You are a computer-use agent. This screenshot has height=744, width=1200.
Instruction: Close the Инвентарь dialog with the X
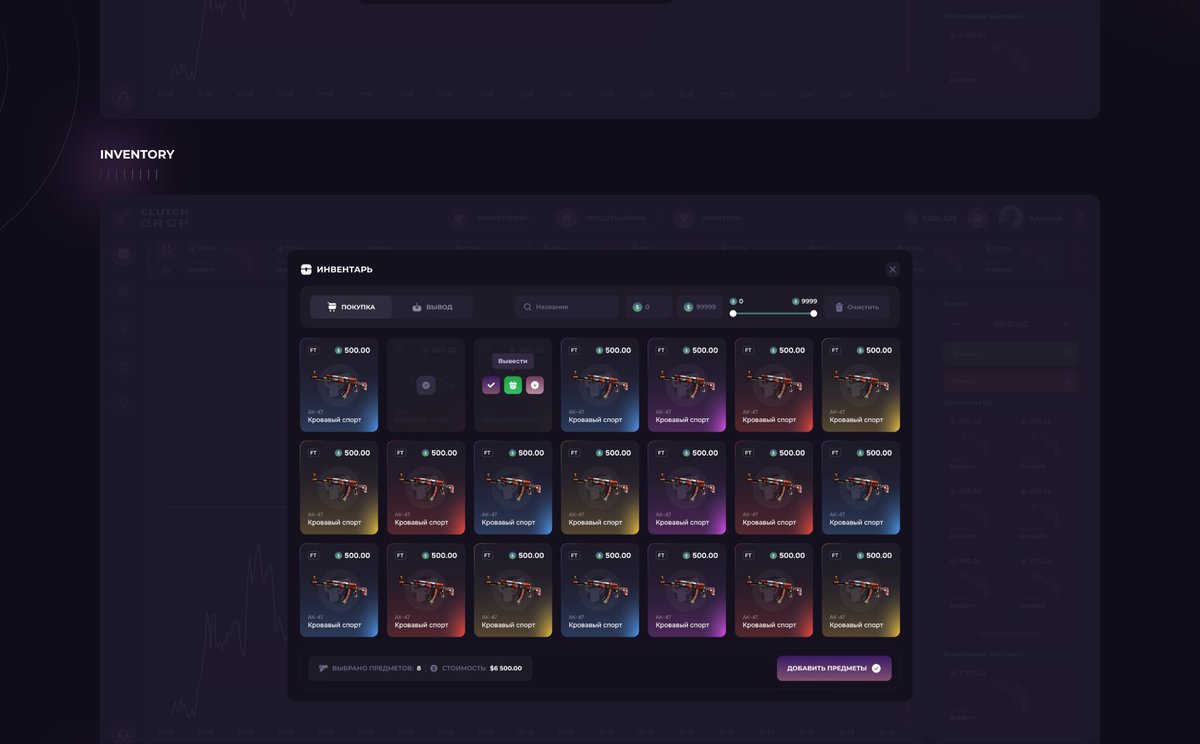(x=893, y=269)
